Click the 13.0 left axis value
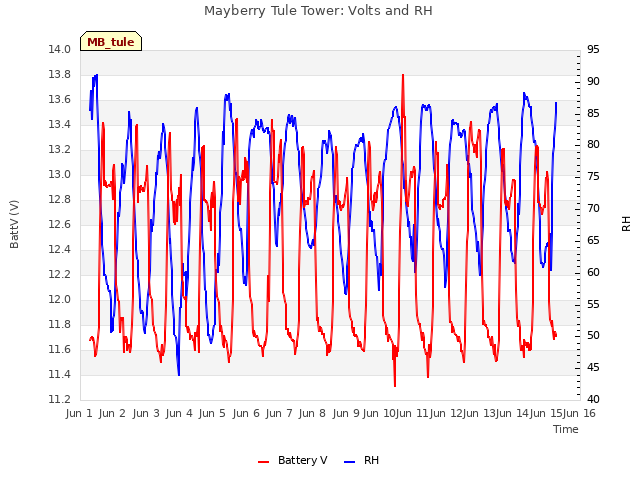The width and height of the screenshot is (640, 480). (59, 175)
